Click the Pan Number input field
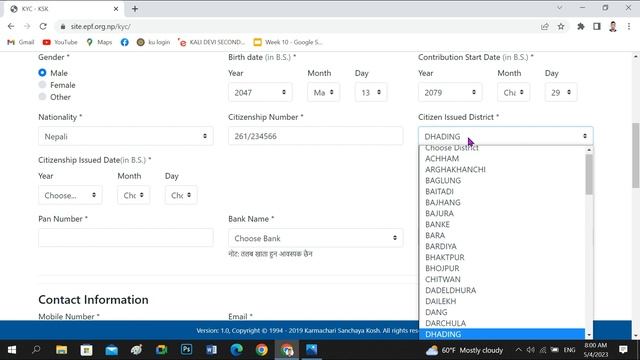This screenshot has width=640, height=360. click(x=126, y=238)
